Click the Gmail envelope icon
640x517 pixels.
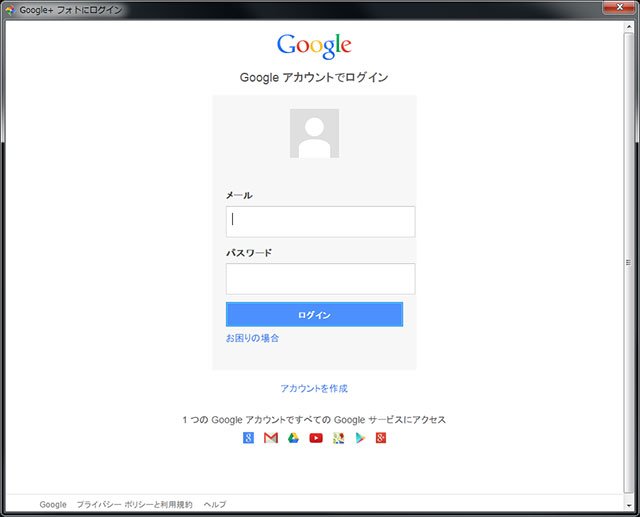point(271,438)
